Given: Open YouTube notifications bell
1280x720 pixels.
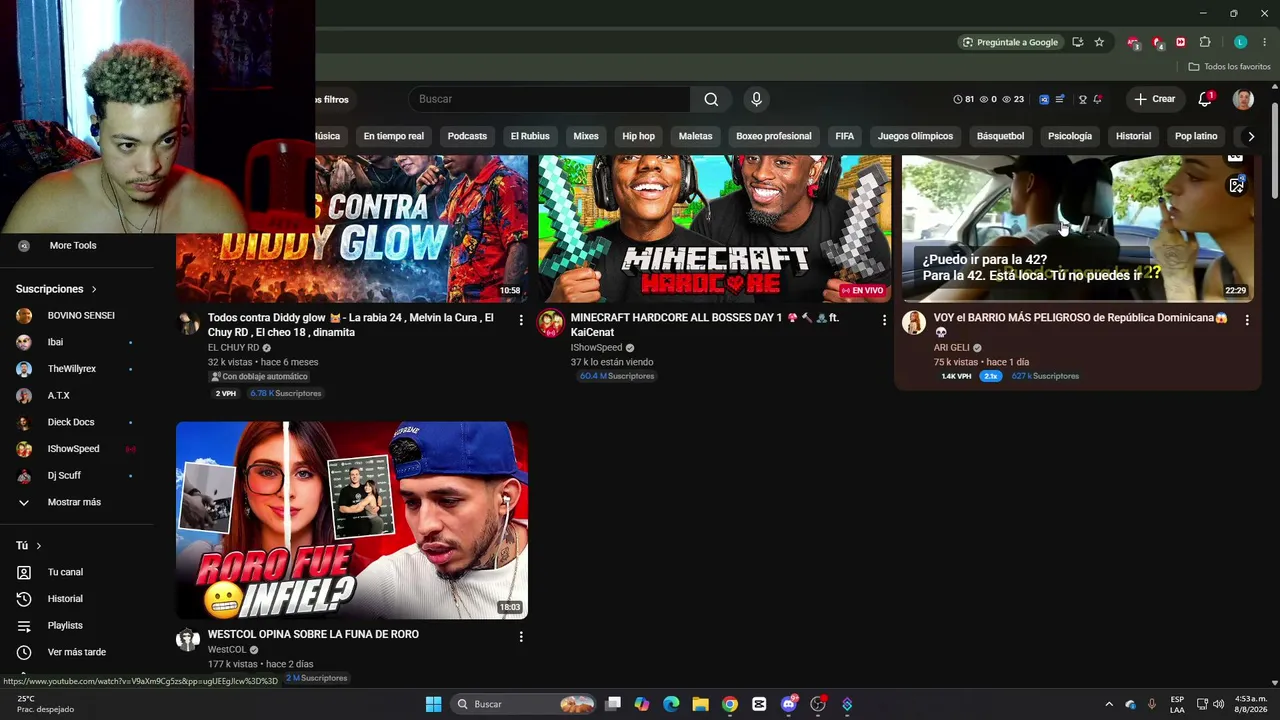Looking at the screenshot, I should click(x=1205, y=99).
